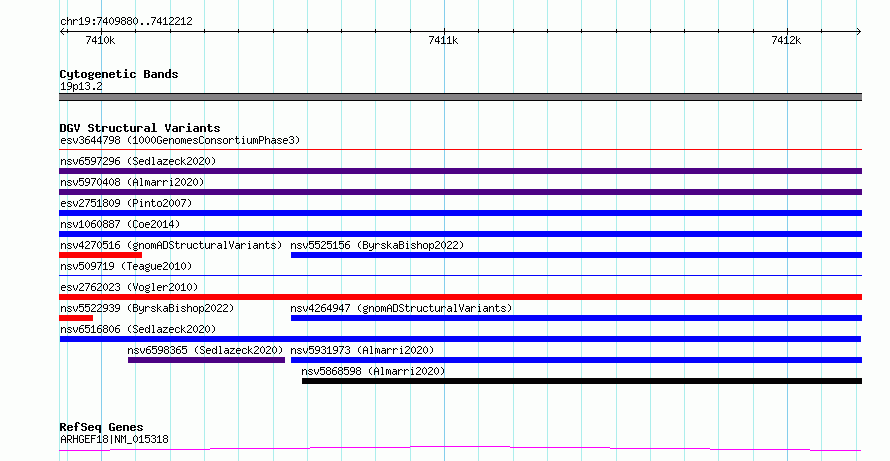Select the blue bar for nsv5931973
The image size is (890, 461).
click(576, 360)
